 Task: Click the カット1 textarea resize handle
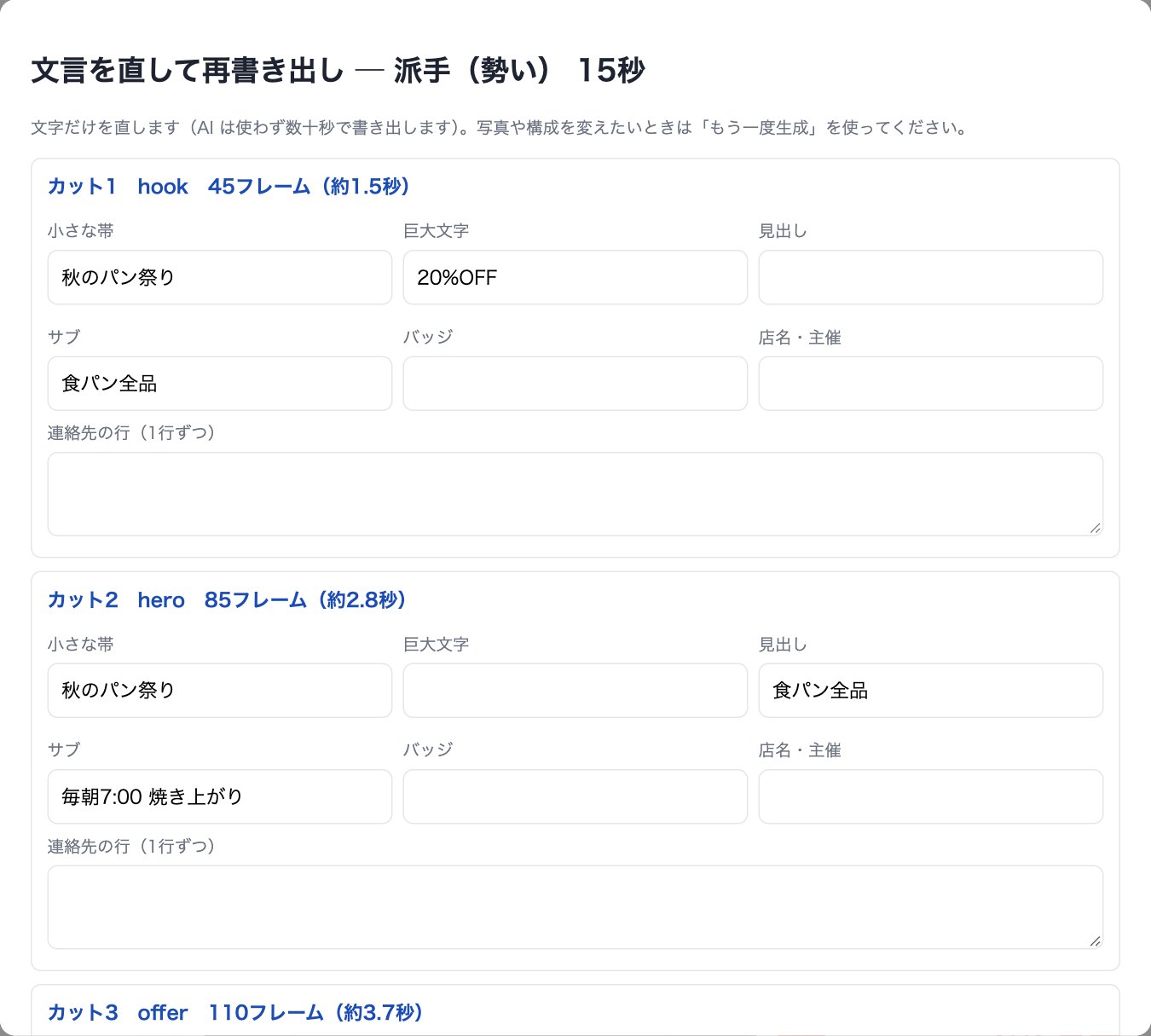(x=1096, y=528)
